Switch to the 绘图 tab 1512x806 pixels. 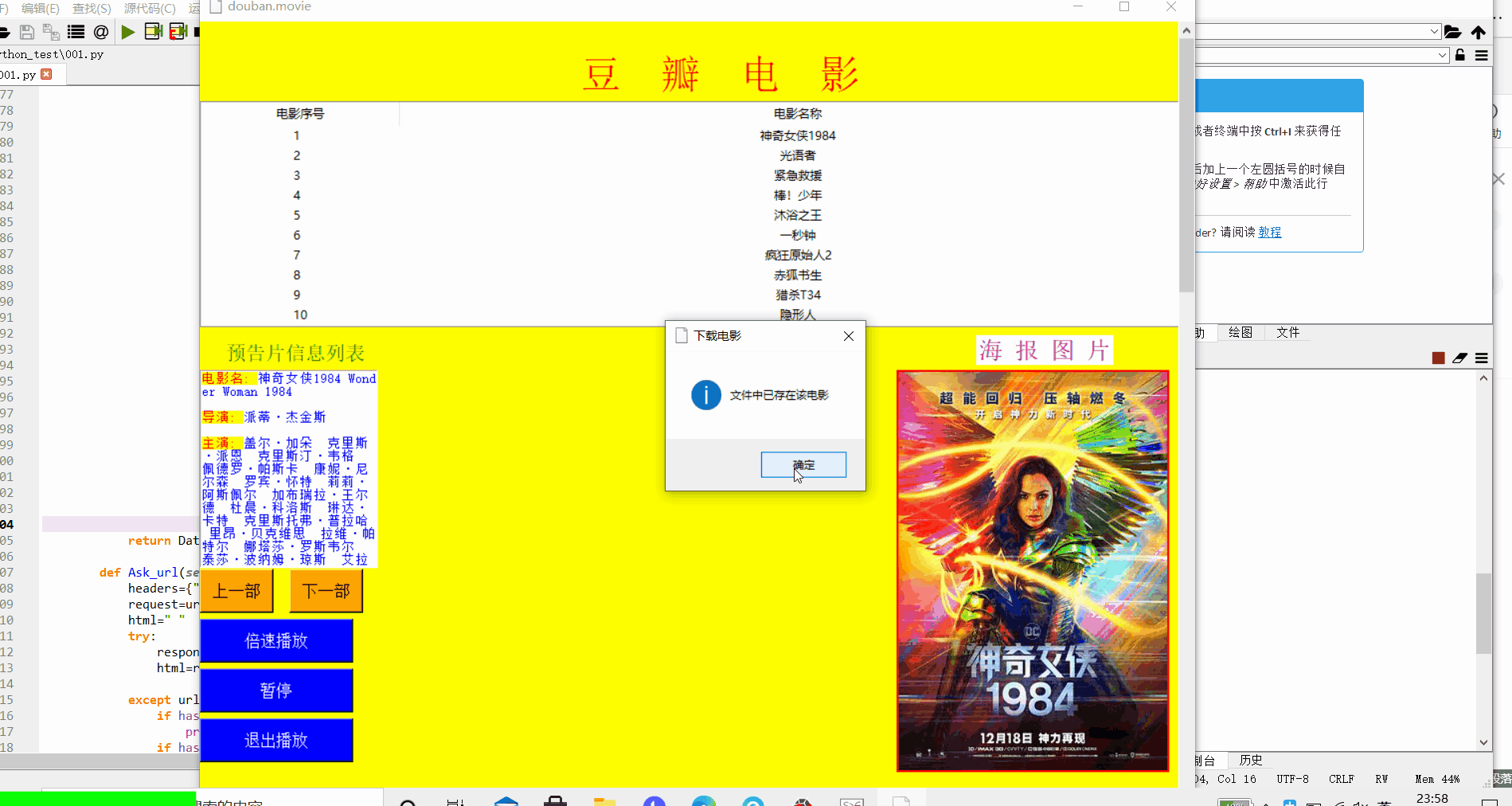coord(1240,332)
